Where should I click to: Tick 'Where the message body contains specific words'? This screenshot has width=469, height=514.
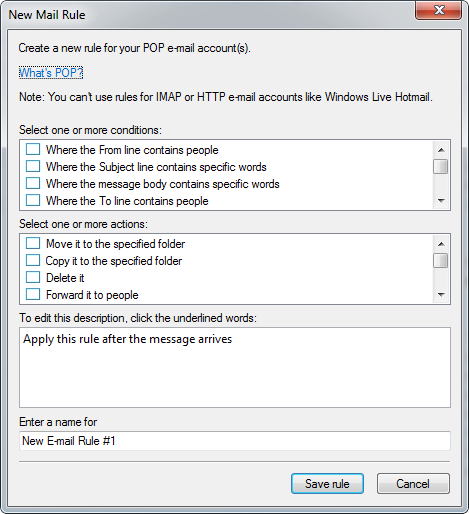coord(33,183)
